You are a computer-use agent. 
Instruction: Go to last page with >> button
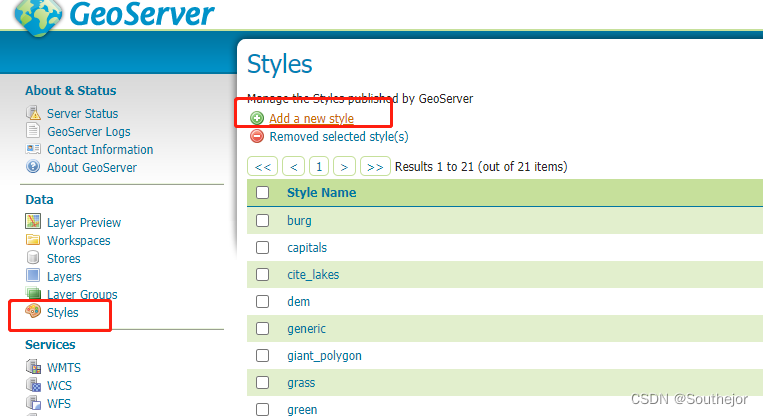pyautogui.click(x=375, y=166)
